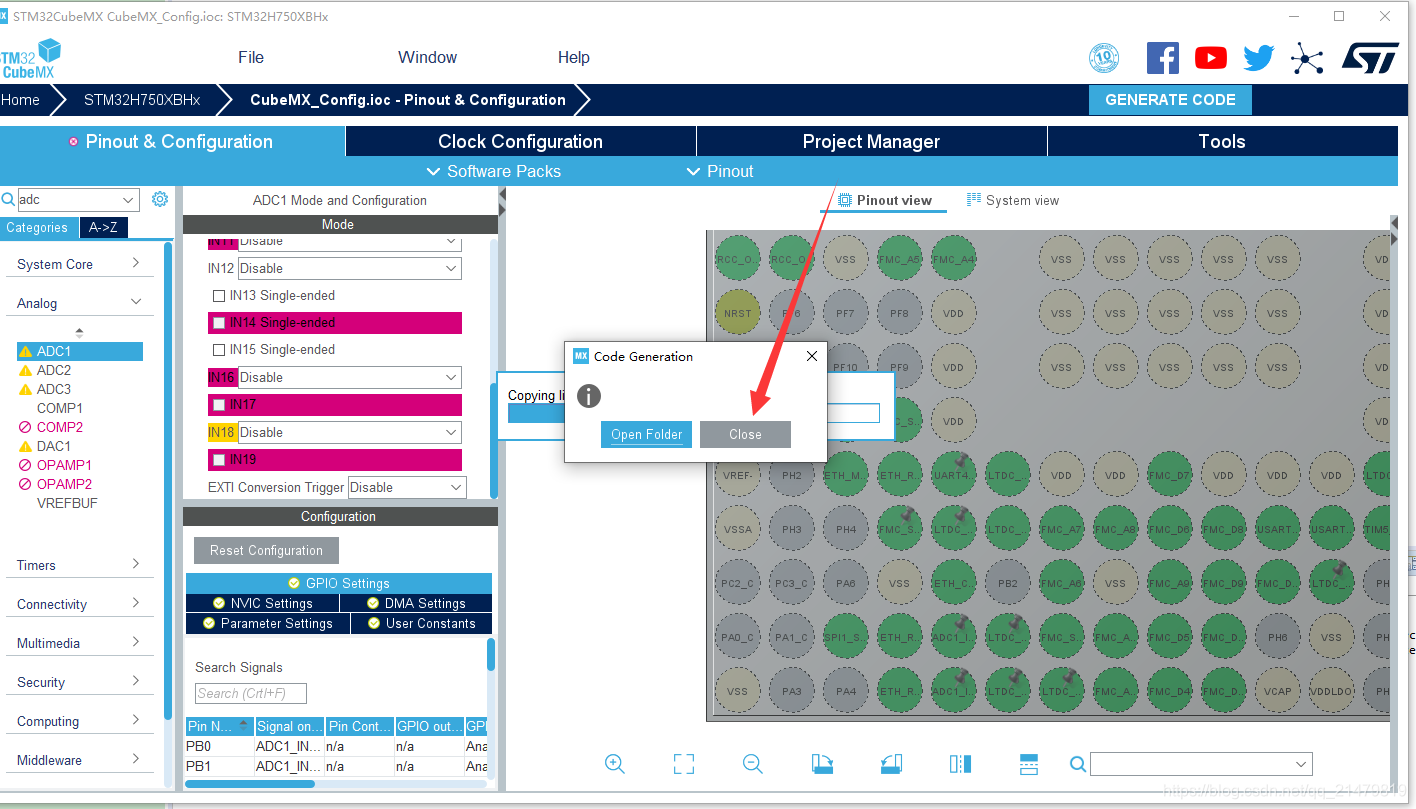Open the IN12 Disable dropdown
1416x809 pixels.
click(349, 268)
